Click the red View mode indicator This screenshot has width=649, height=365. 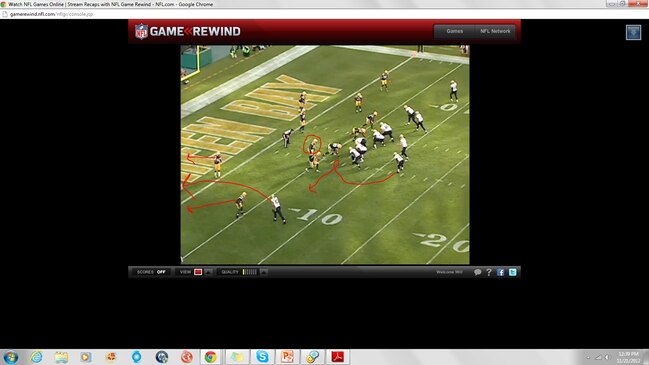pos(198,272)
